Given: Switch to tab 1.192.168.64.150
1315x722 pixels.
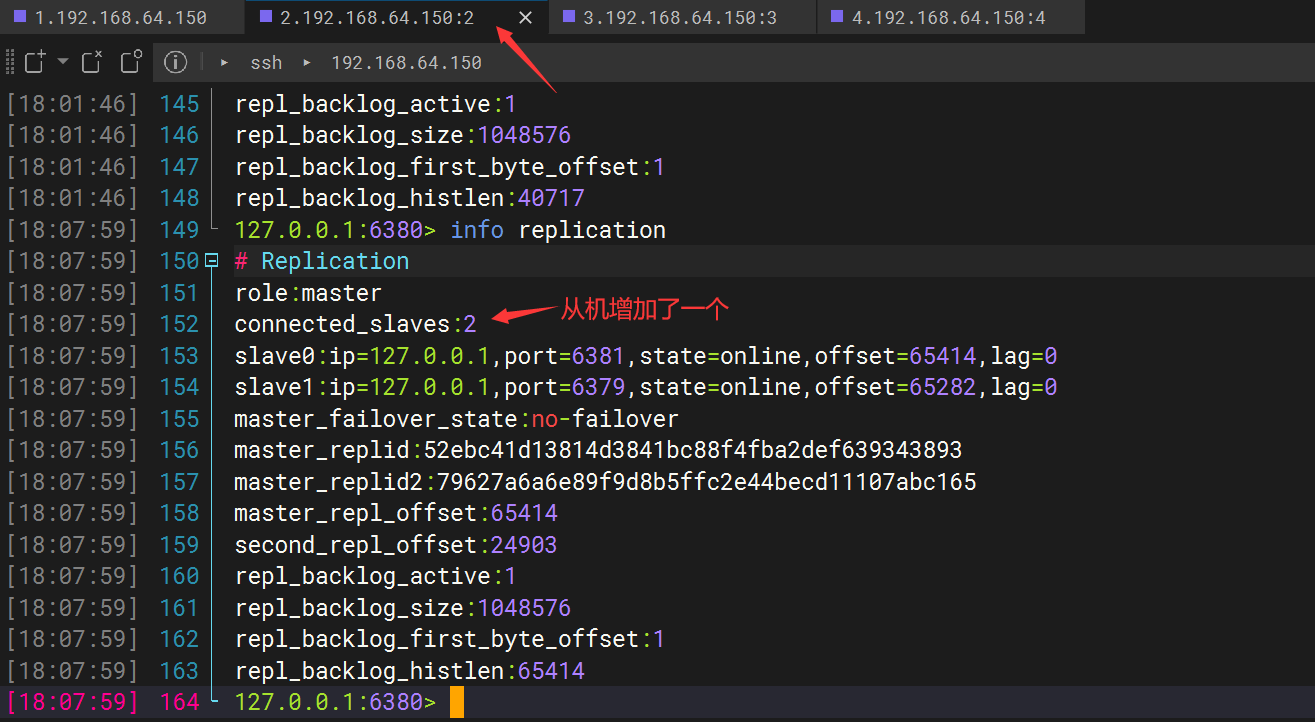Looking at the screenshot, I should [x=122, y=17].
